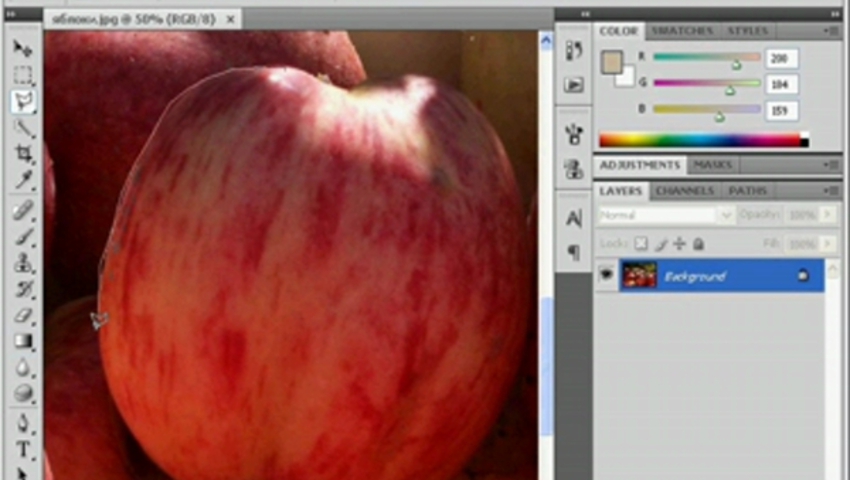This screenshot has height=480, width=850.
Task: Click the R value input field
Action: point(781,58)
